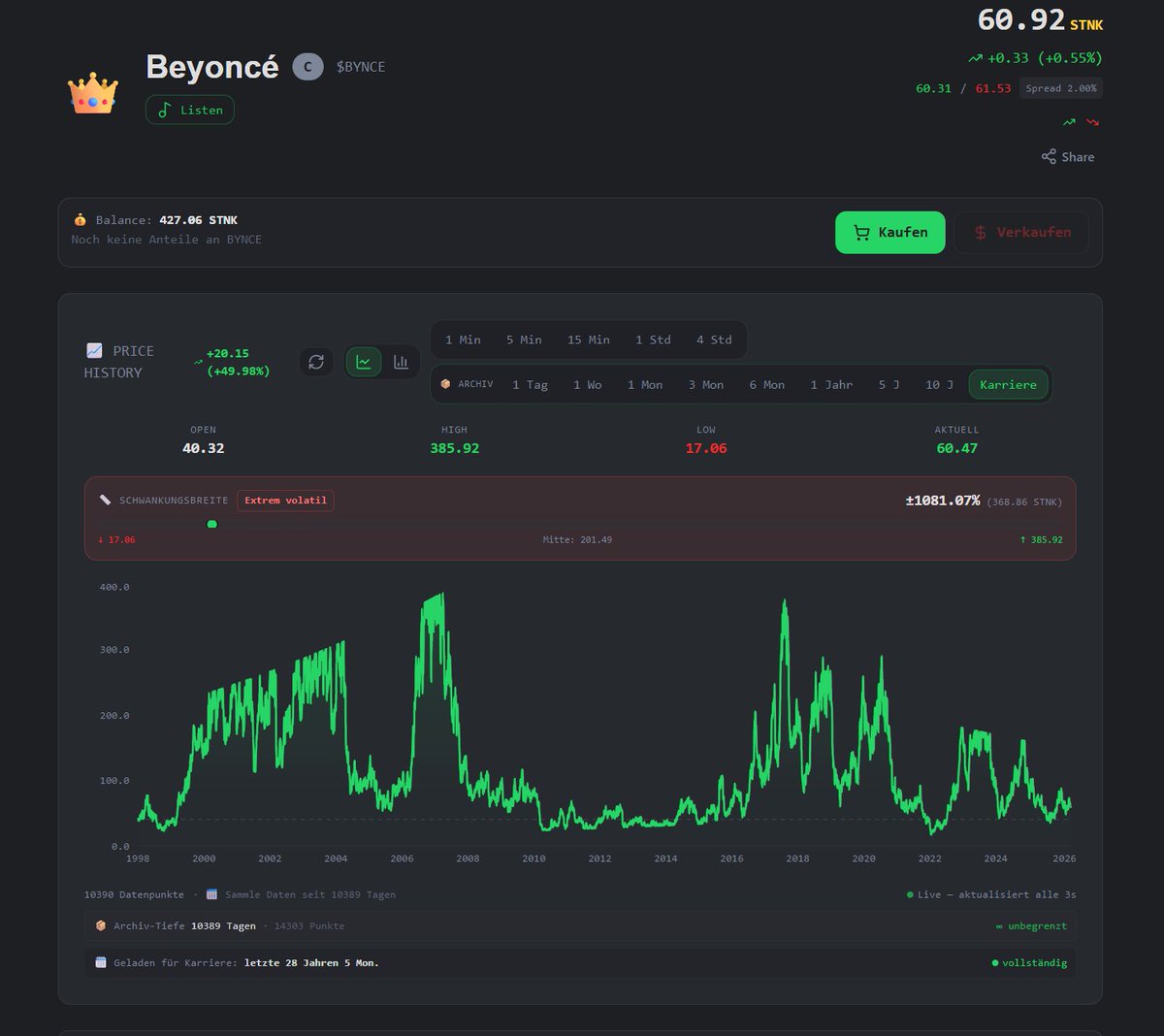
Task: Select the 1 Min interval
Action: [x=463, y=340]
